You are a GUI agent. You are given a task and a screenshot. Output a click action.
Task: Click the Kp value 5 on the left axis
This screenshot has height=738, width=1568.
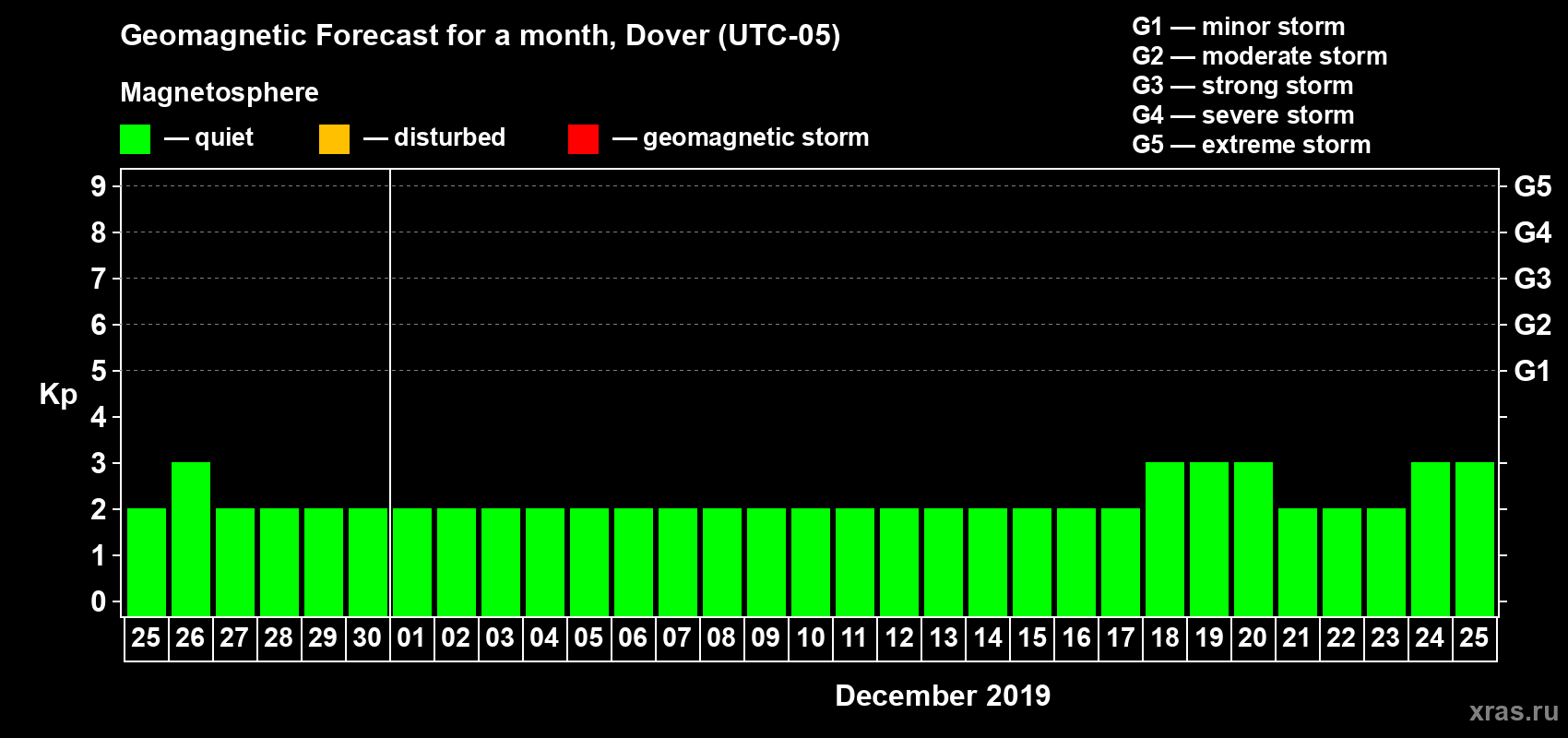click(x=99, y=371)
